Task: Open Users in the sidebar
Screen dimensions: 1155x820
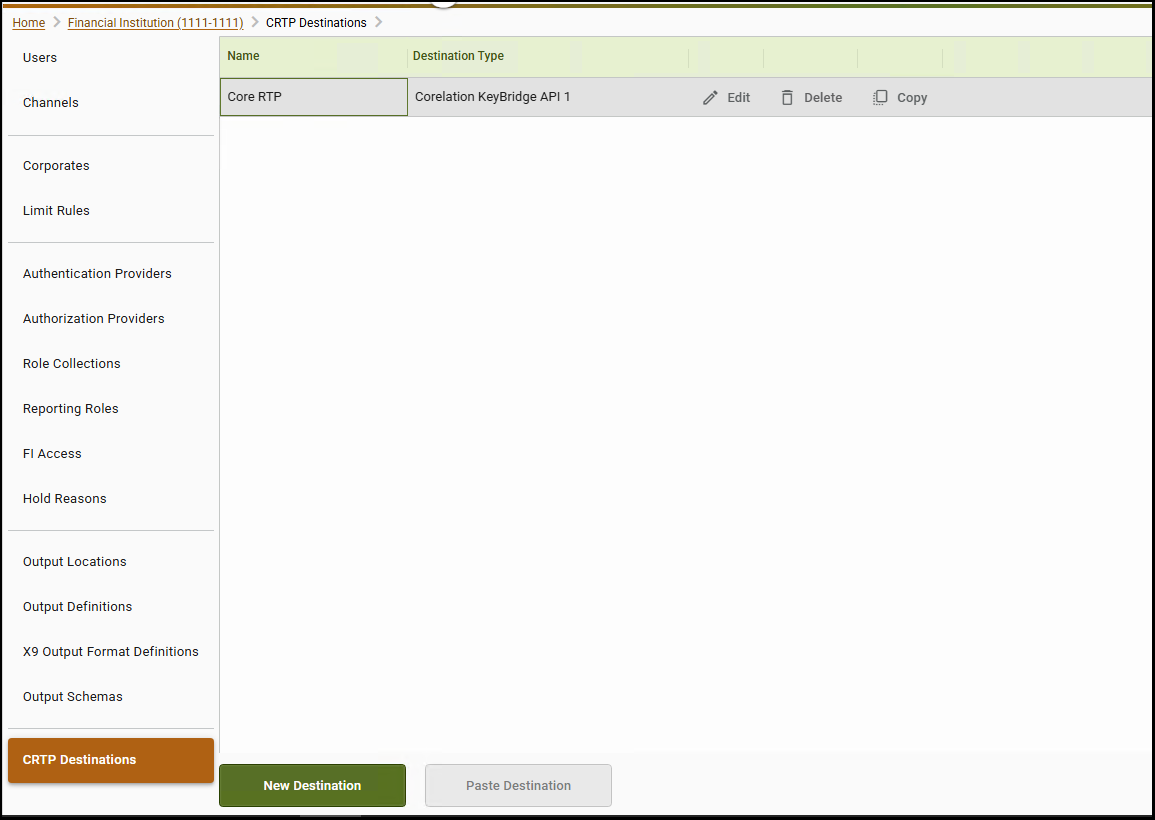Action: point(40,58)
